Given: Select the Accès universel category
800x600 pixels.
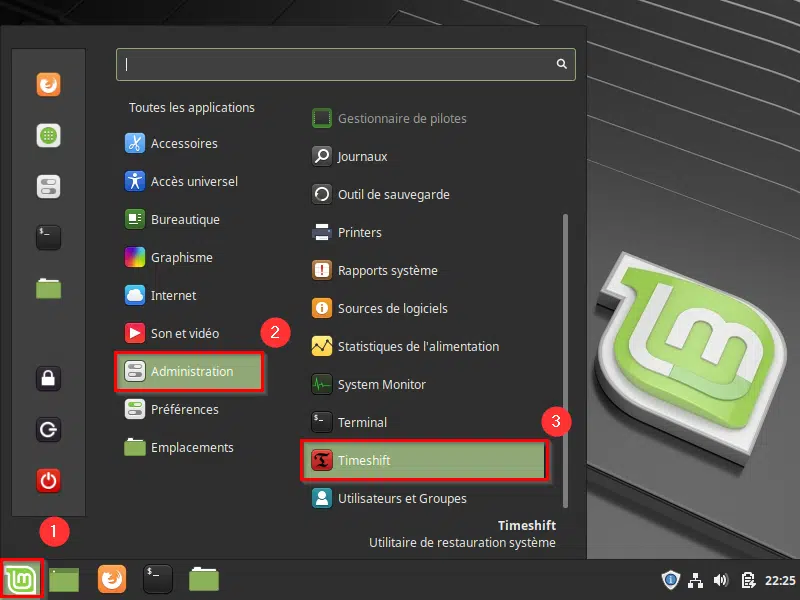Looking at the screenshot, I should click(x=191, y=182).
